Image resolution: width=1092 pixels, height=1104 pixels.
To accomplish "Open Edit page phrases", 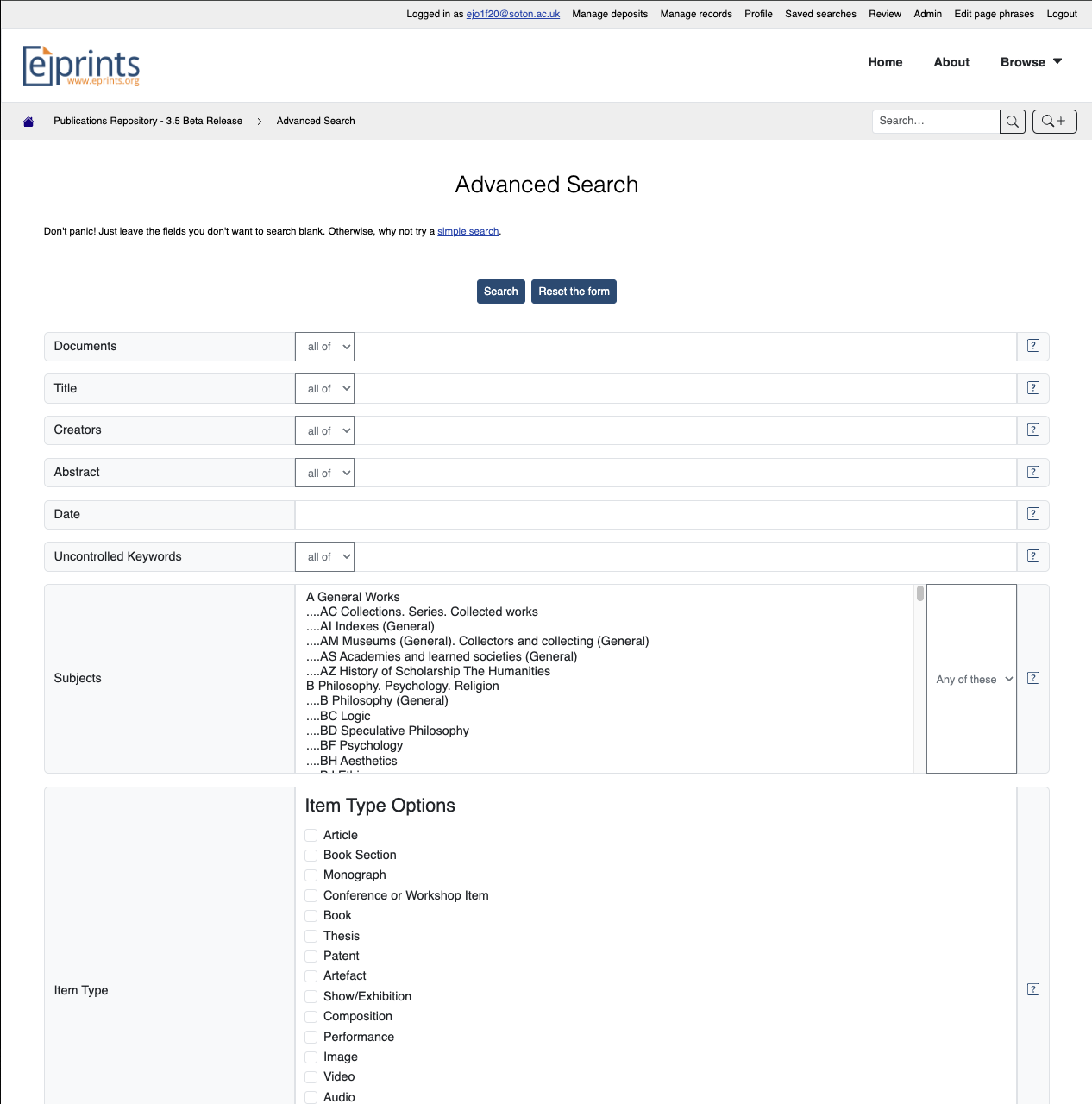I will pos(994,14).
